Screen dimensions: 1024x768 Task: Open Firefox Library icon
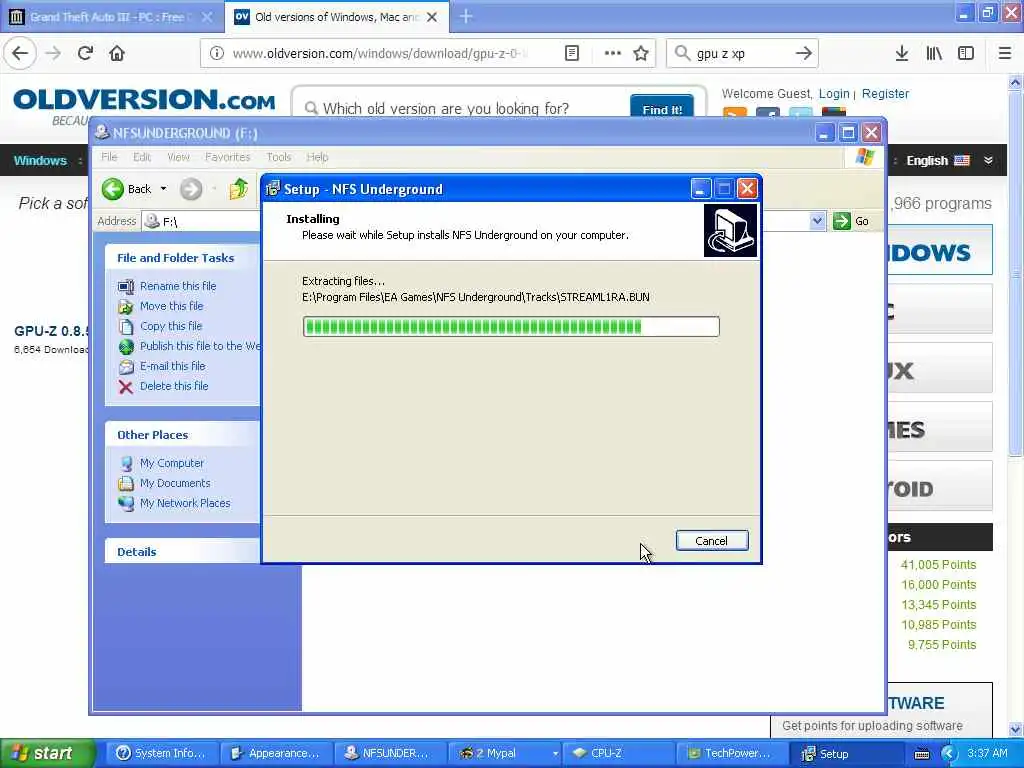coord(934,54)
